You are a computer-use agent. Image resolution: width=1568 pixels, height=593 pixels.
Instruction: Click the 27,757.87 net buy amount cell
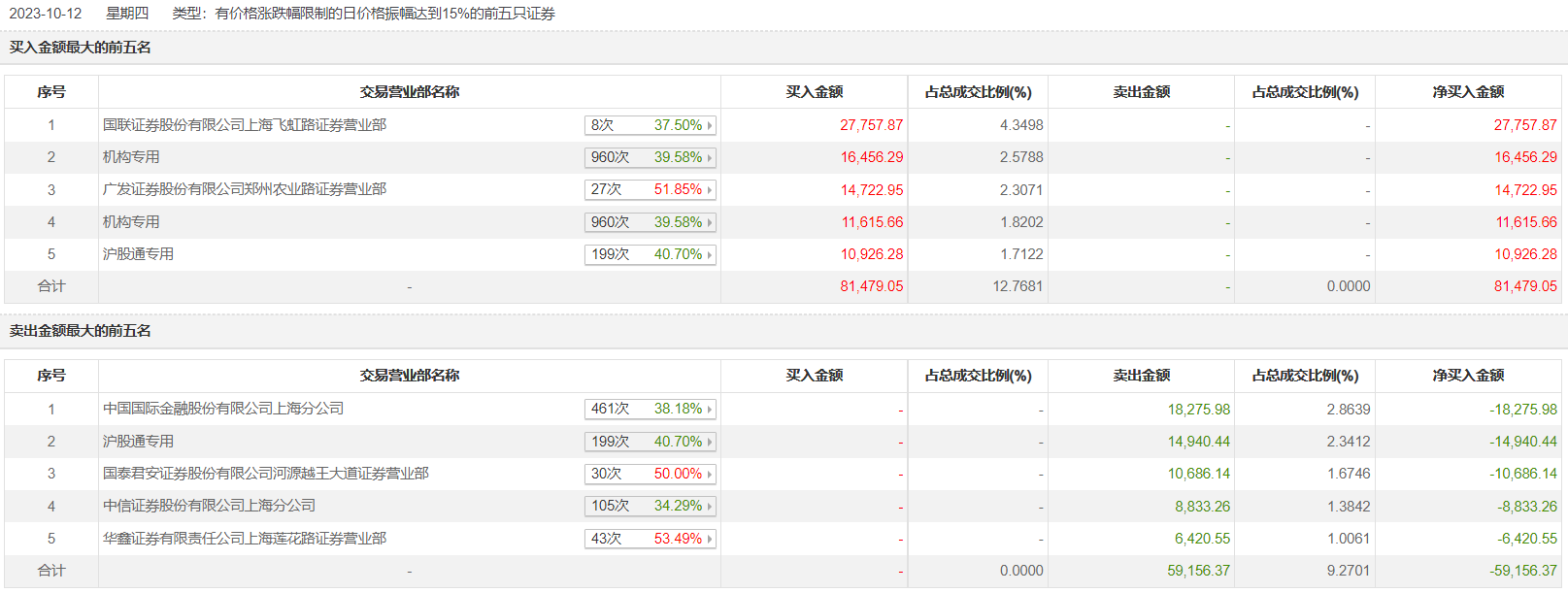(1524, 125)
